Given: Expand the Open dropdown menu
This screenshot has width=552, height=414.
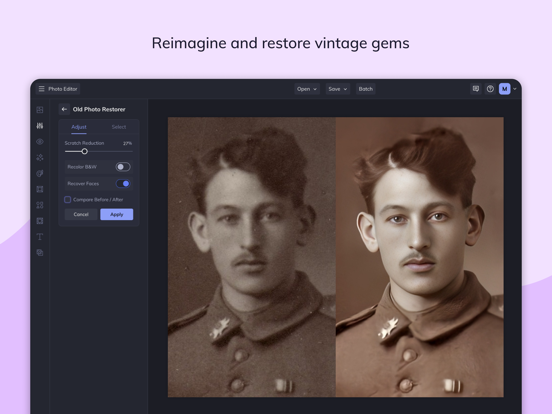Looking at the screenshot, I should tap(307, 89).
